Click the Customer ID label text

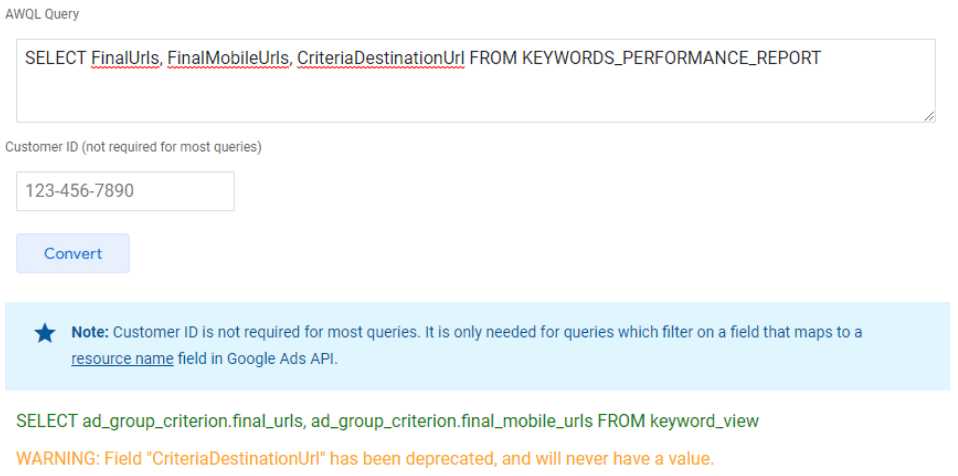pos(133,147)
